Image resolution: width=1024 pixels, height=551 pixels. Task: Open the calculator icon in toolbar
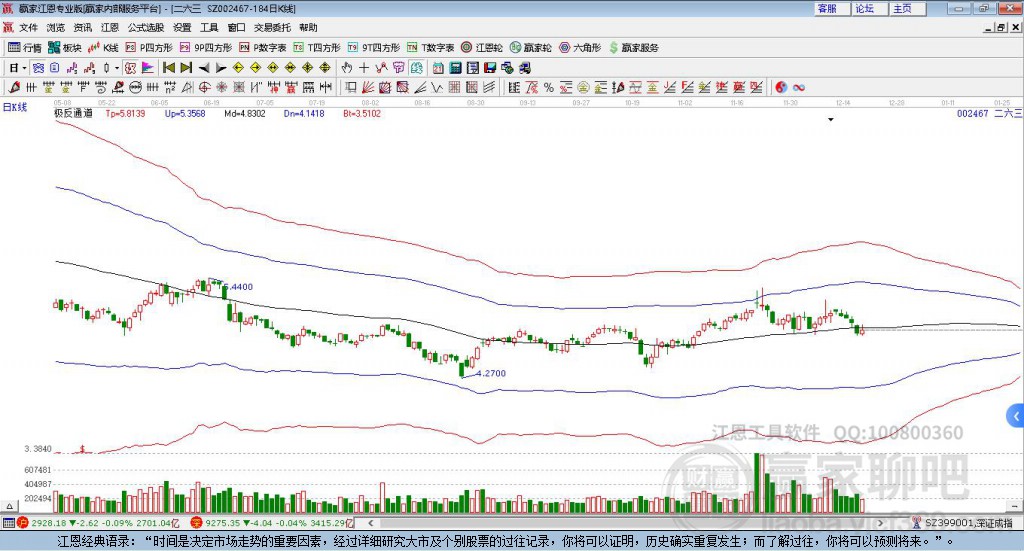pos(455,68)
